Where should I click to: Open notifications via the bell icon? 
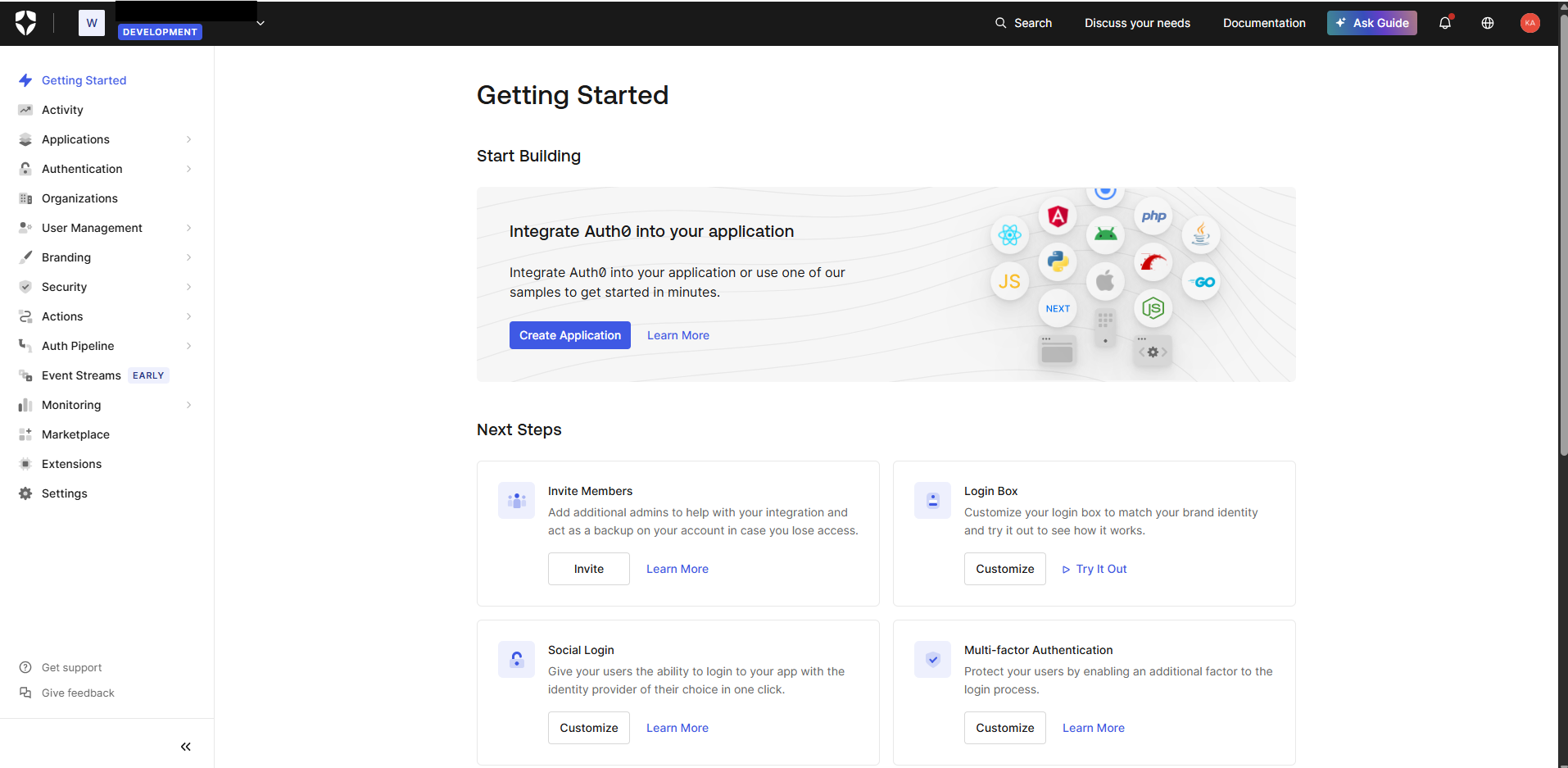[1443, 23]
